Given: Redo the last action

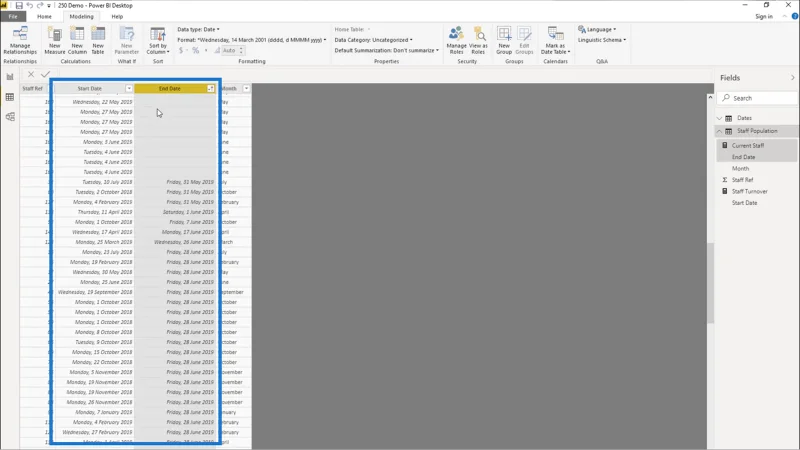Looking at the screenshot, I should [x=40, y=5].
